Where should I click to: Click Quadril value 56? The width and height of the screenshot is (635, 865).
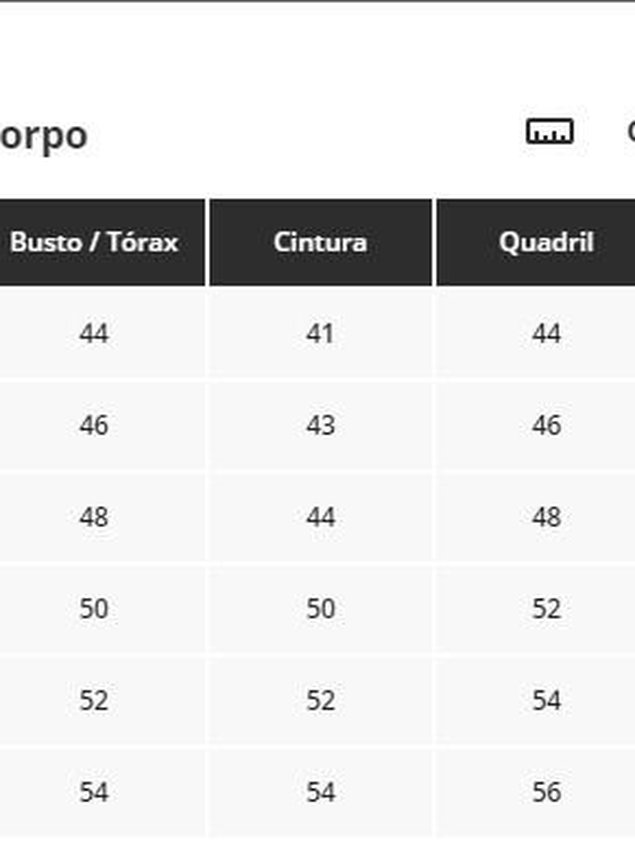(x=547, y=792)
